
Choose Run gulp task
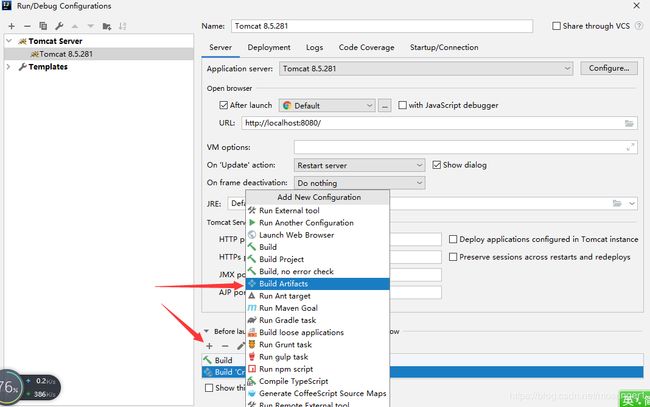[318, 357]
